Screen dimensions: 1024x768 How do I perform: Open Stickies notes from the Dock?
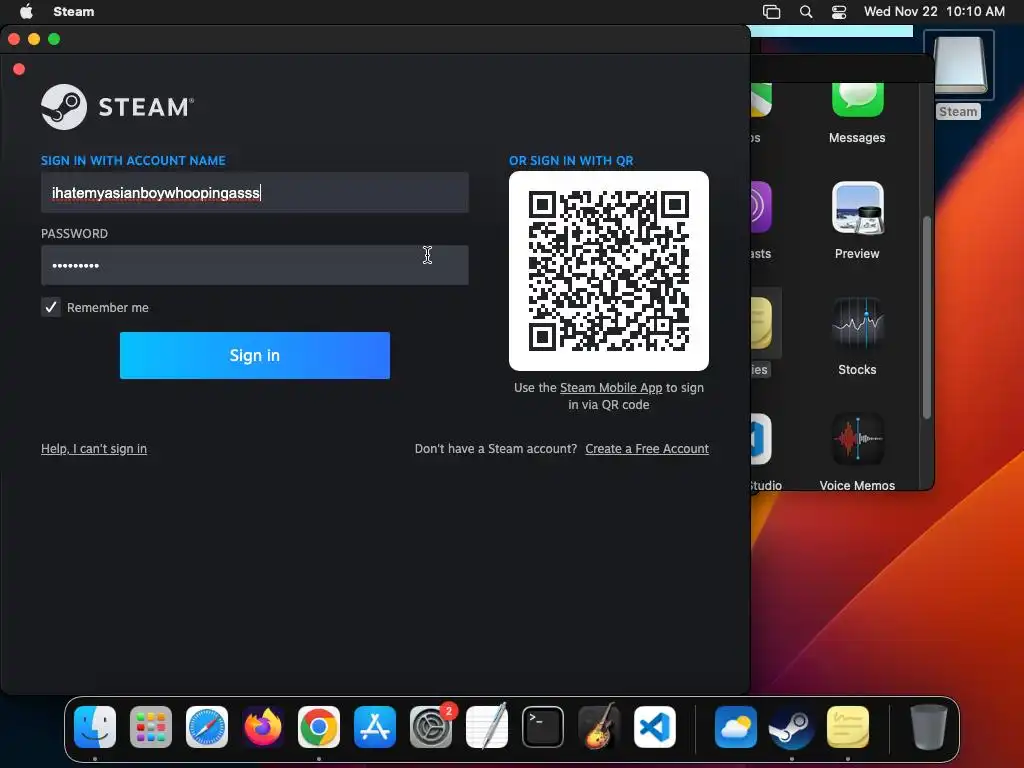click(x=848, y=727)
